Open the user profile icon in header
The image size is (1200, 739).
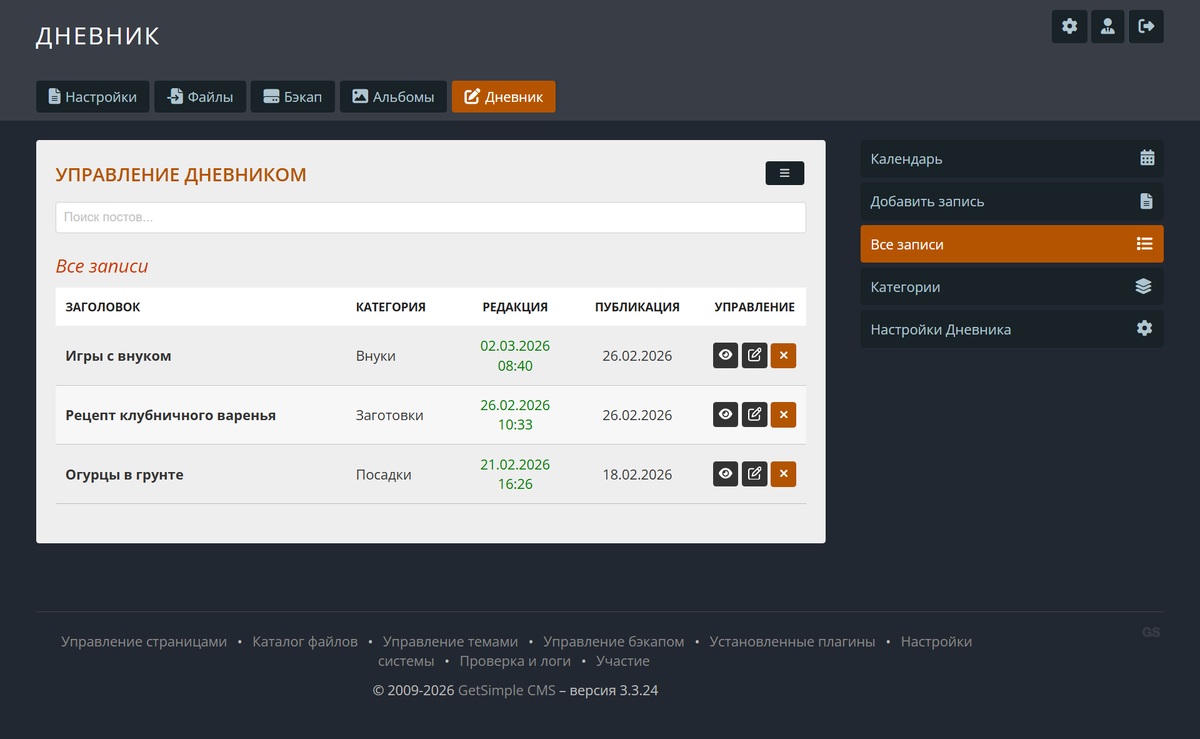coord(1108,26)
